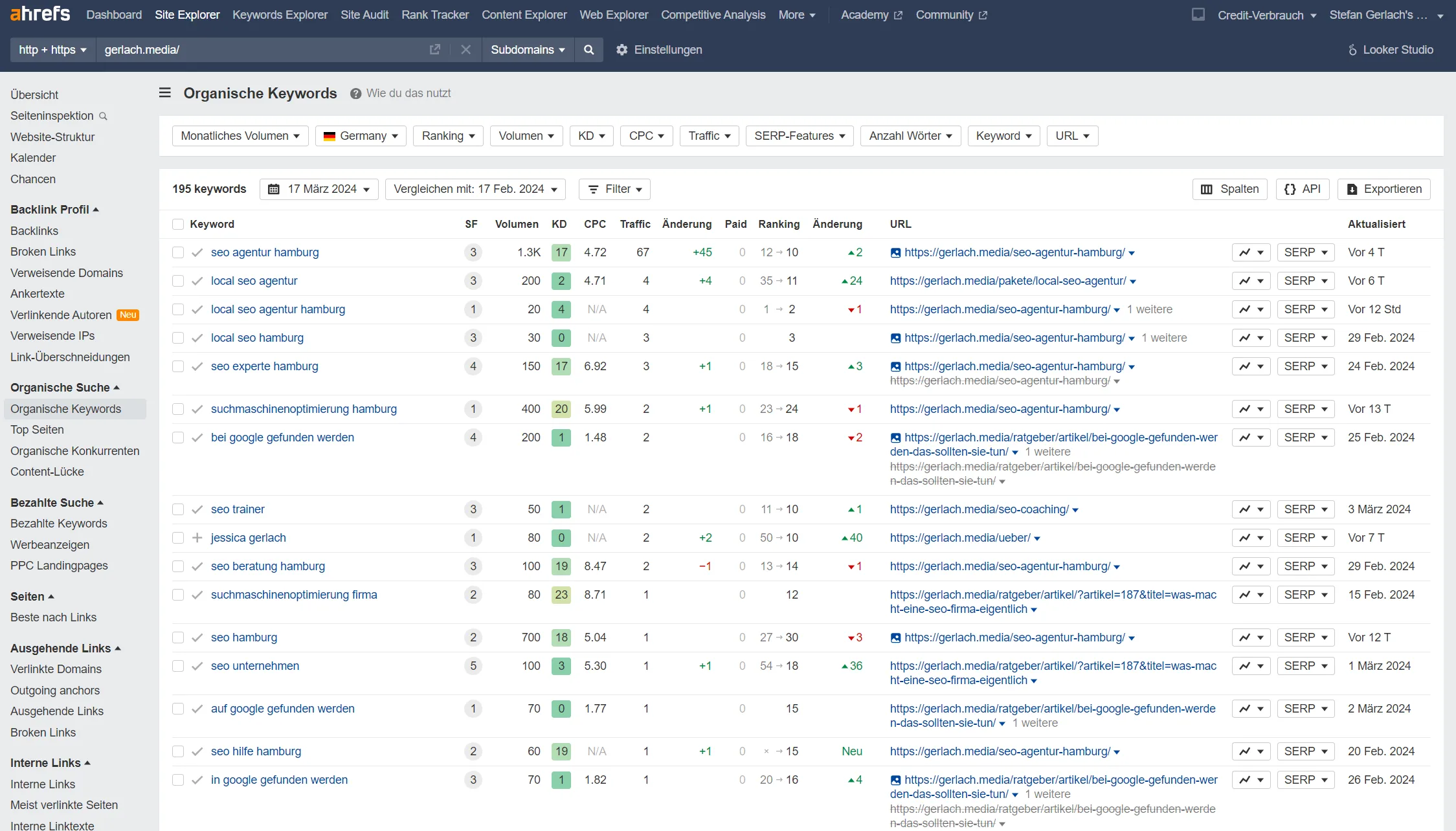Check the box for local seo agentur

point(178,281)
